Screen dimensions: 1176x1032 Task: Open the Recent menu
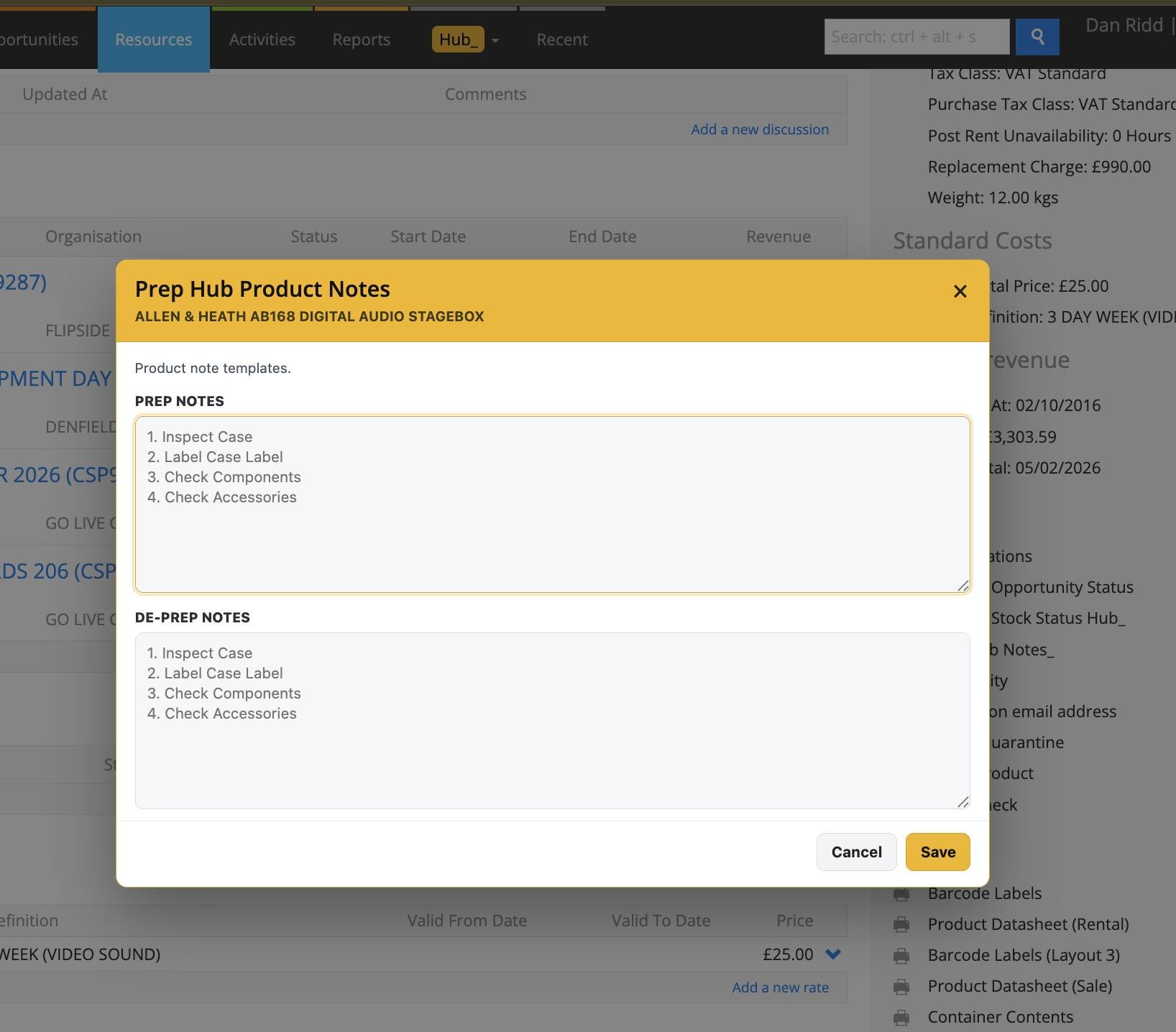pyautogui.click(x=562, y=40)
